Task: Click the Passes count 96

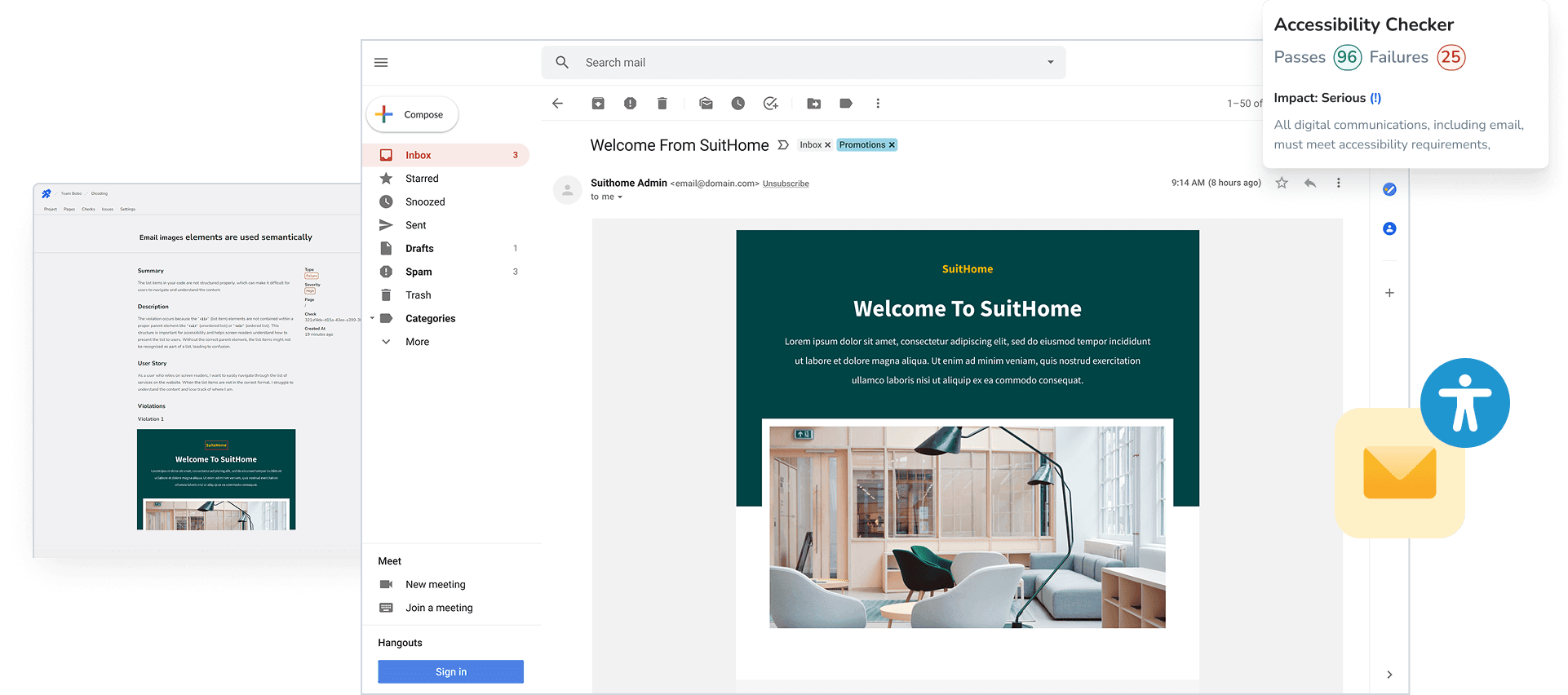Action: click(1348, 57)
